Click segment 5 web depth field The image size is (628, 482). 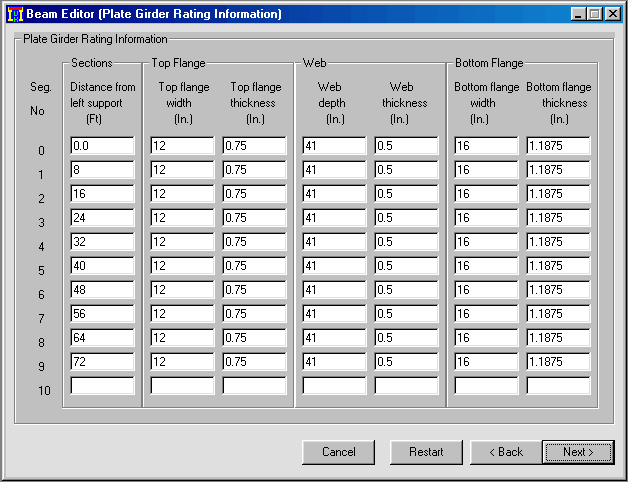[334, 266]
